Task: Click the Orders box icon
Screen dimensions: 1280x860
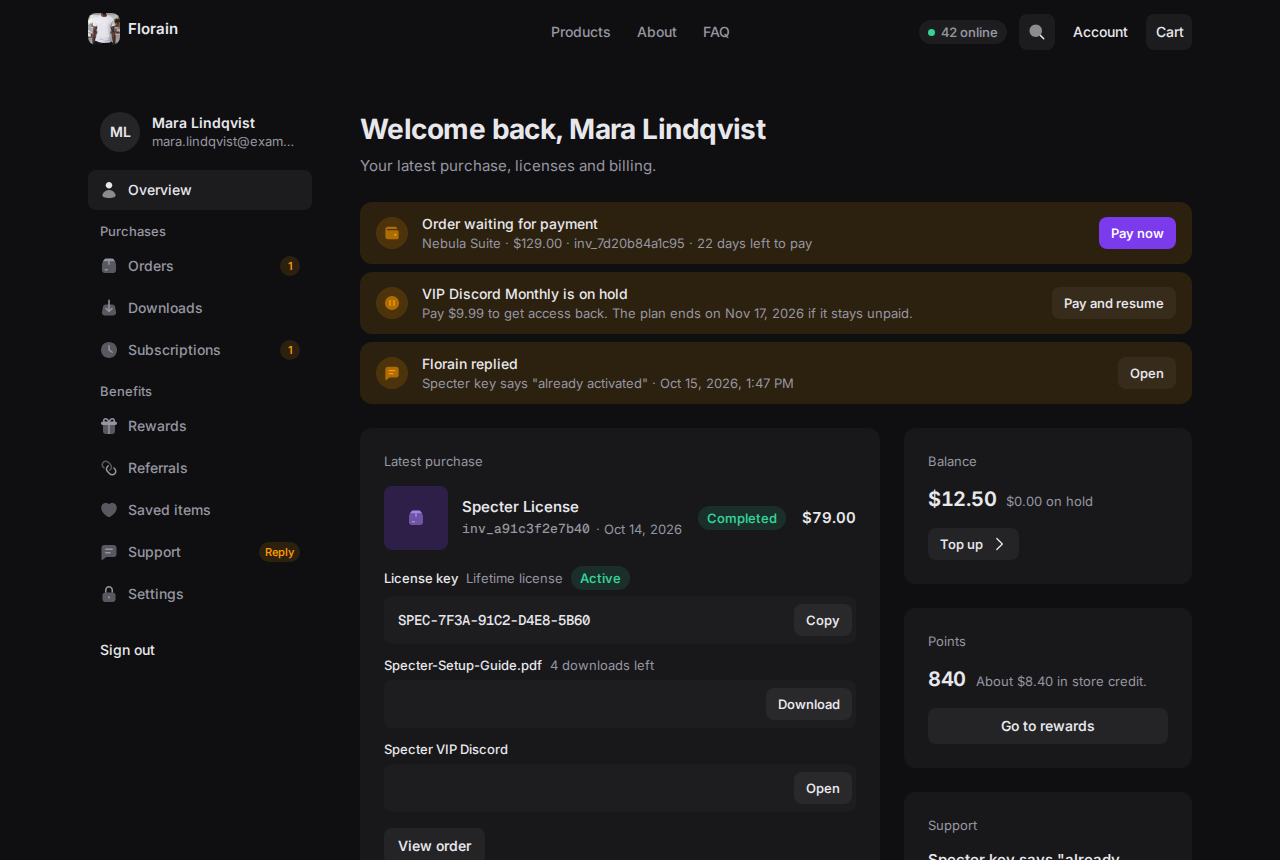Action: (109, 266)
